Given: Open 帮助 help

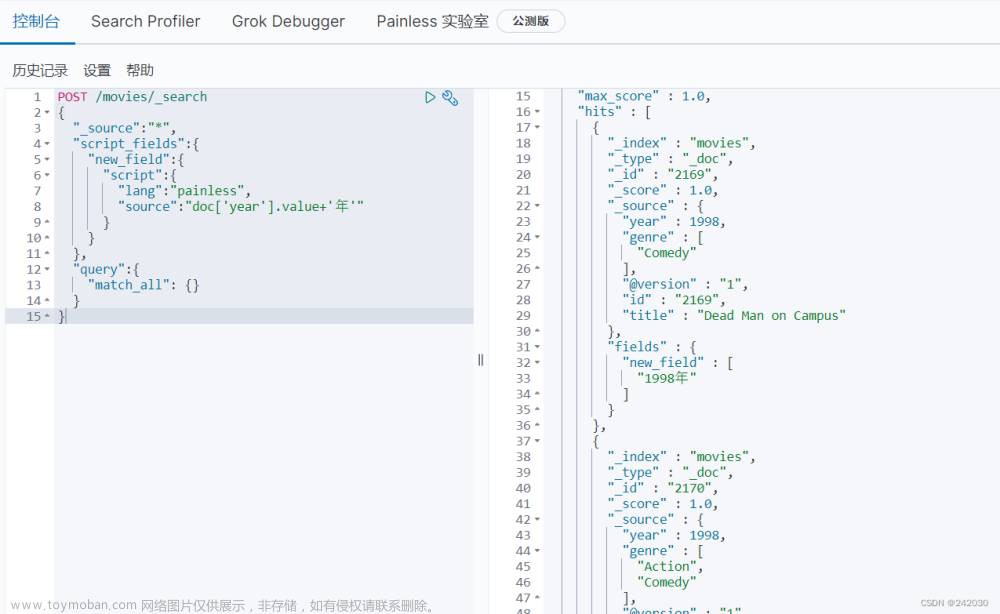Looking at the screenshot, I should [x=140, y=70].
